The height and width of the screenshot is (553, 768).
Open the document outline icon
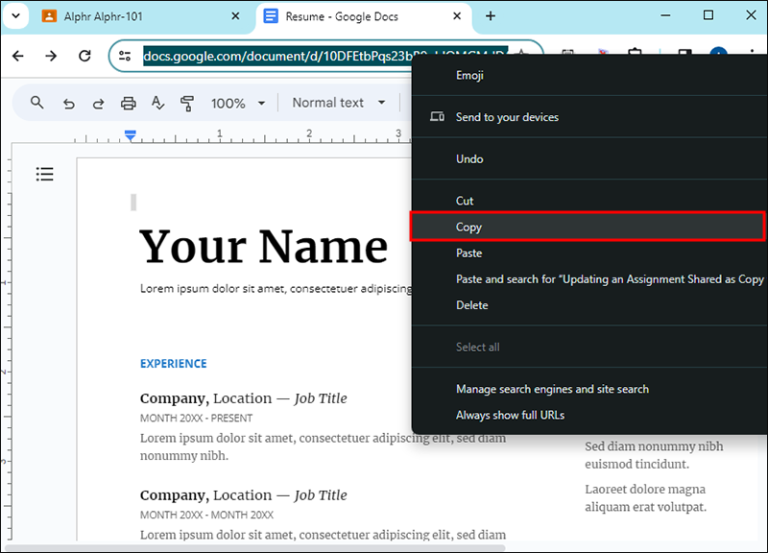(x=45, y=175)
